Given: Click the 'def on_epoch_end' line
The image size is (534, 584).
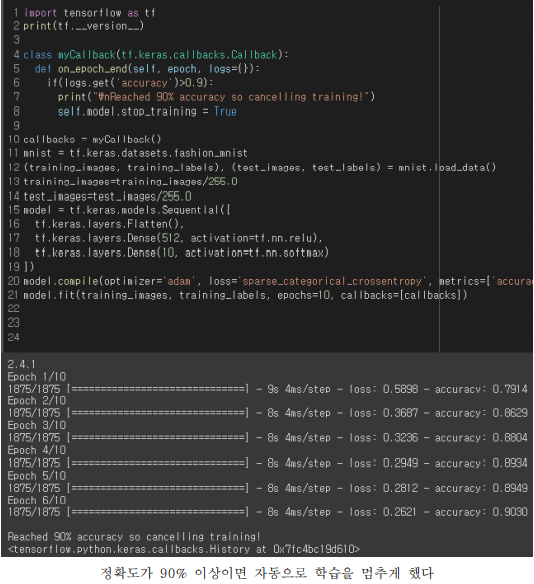Looking at the screenshot, I should [x=147, y=69].
